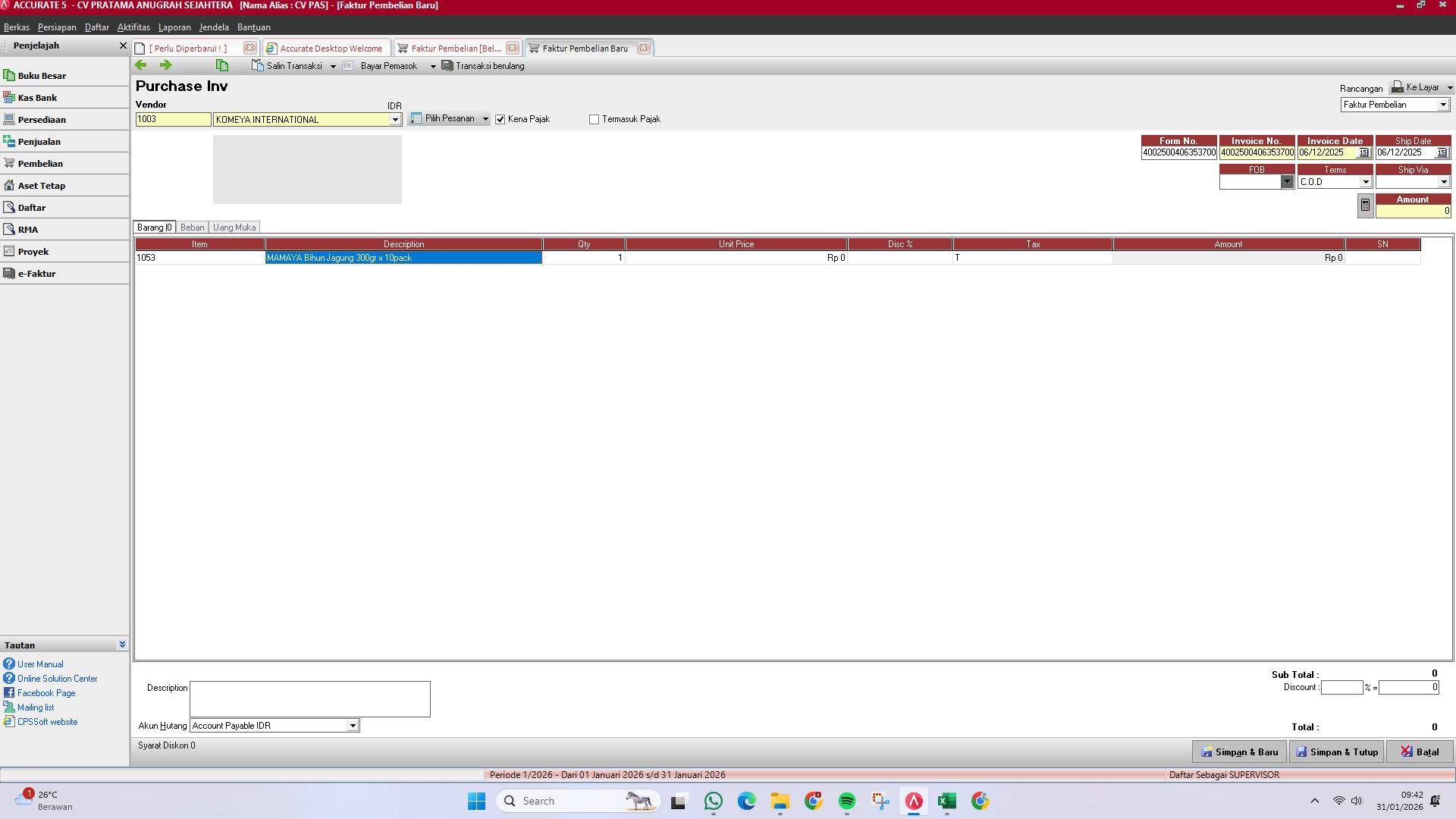The height and width of the screenshot is (819, 1456).
Task: Open the Akun Hutang dropdown
Action: [x=352, y=726]
